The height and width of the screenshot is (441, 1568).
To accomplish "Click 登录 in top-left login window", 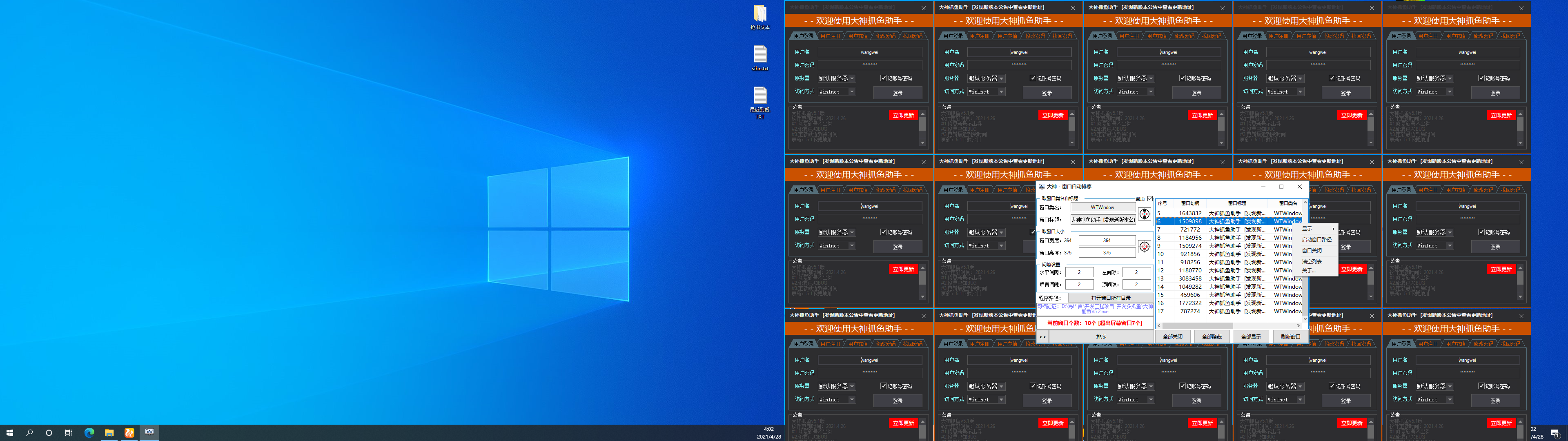I will 898,93.
